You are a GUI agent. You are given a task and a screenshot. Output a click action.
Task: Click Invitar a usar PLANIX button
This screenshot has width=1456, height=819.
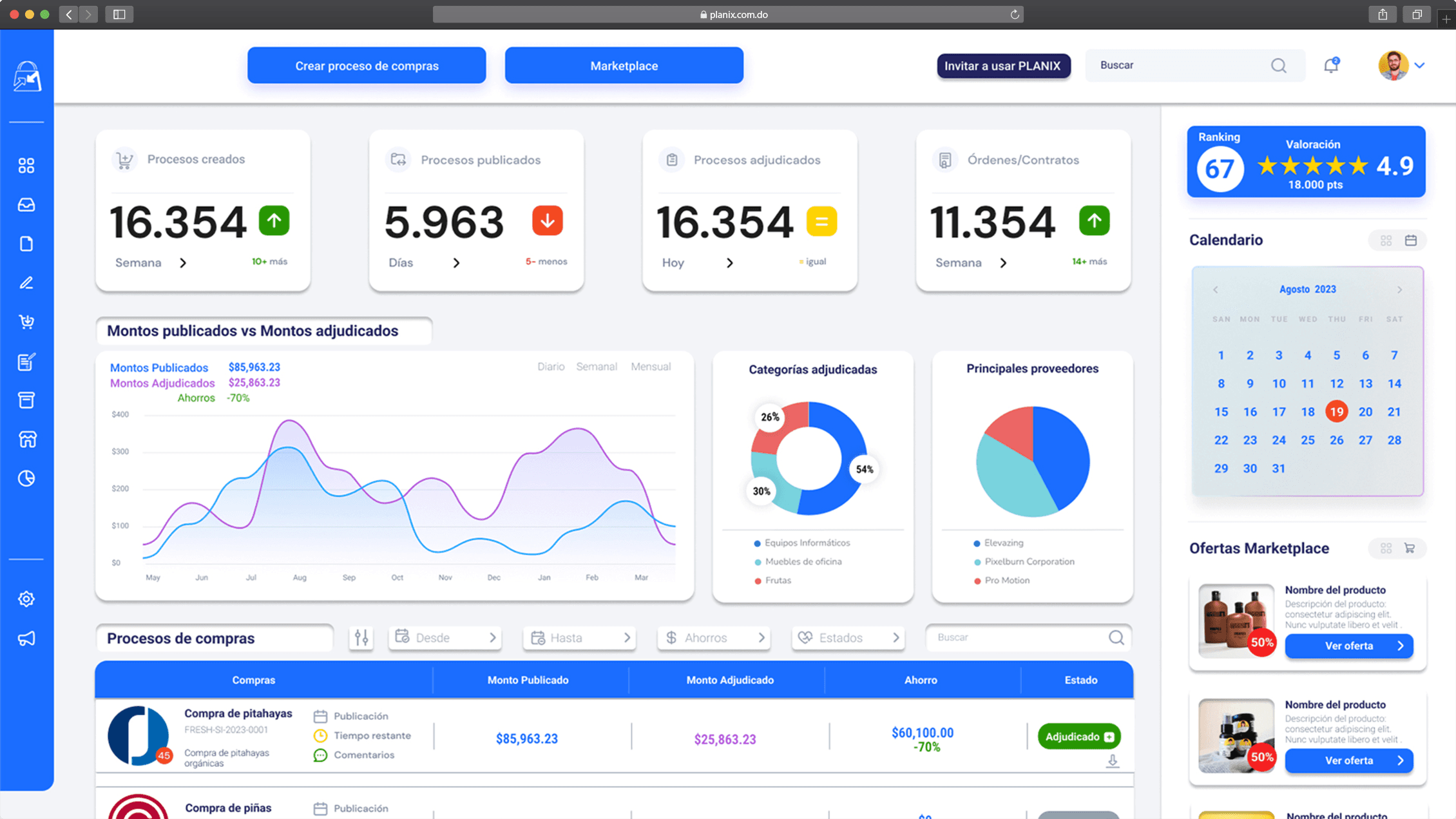click(1003, 66)
